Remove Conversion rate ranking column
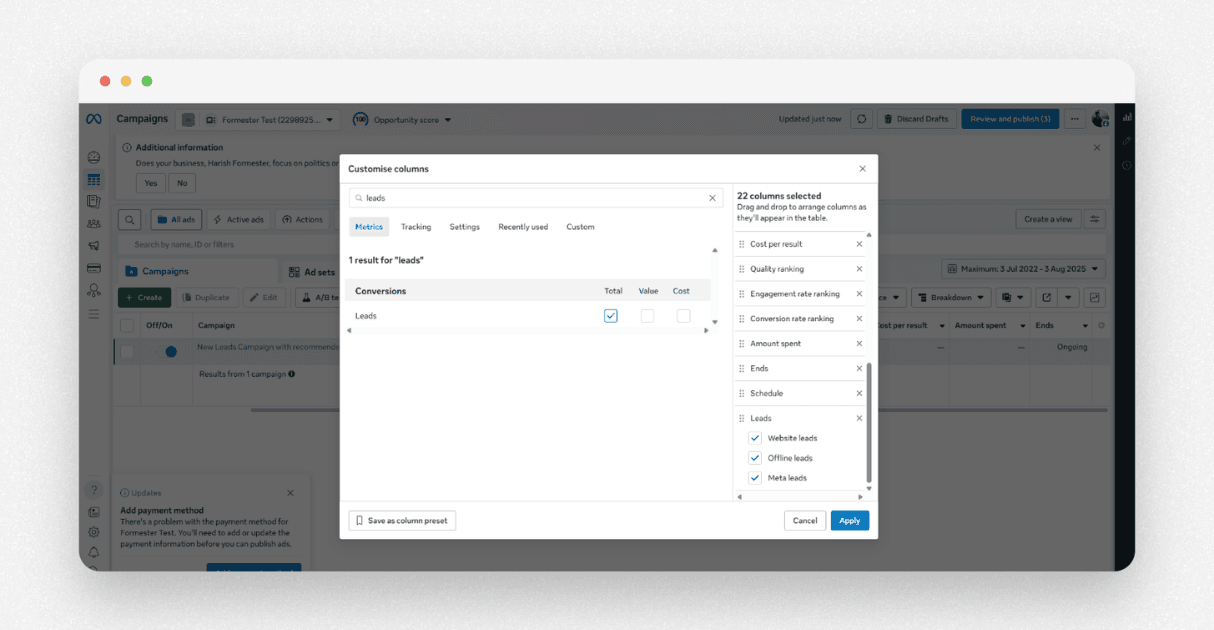1214x630 pixels. pyautogui.click(x=859, y=319)
